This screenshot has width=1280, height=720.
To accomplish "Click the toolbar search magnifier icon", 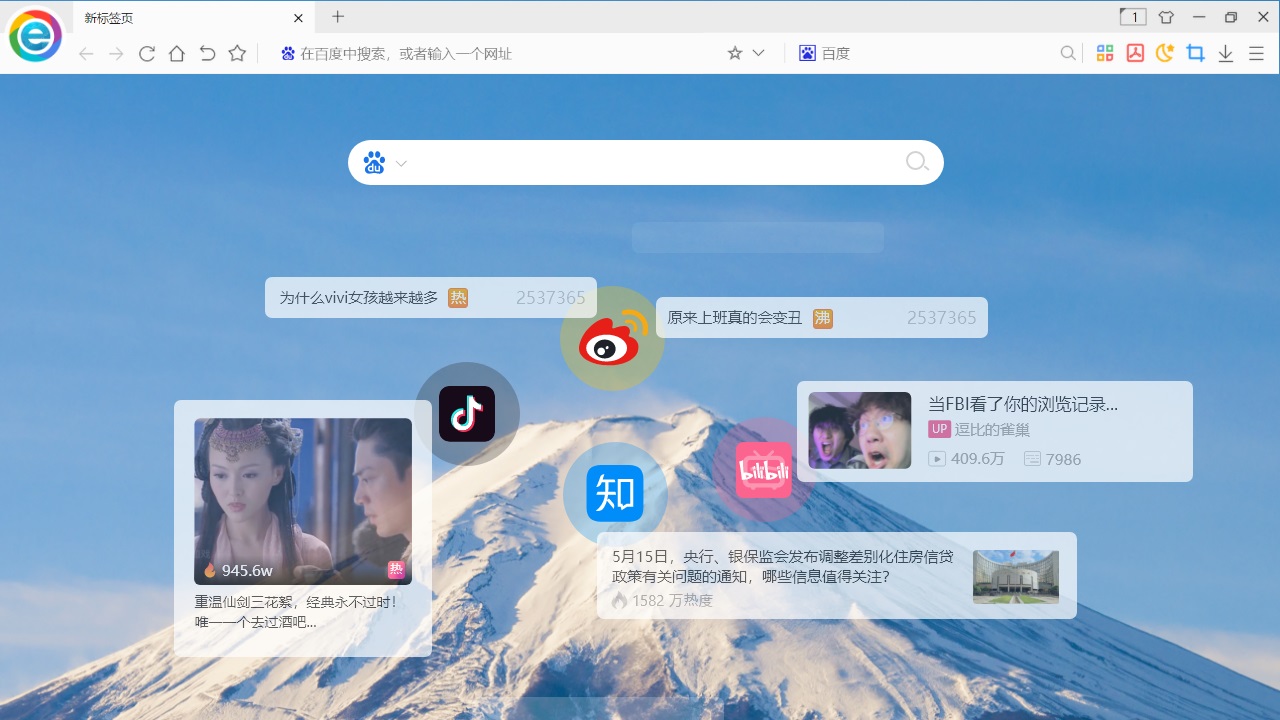I will pyautogui.click(x=1068, y=54).
